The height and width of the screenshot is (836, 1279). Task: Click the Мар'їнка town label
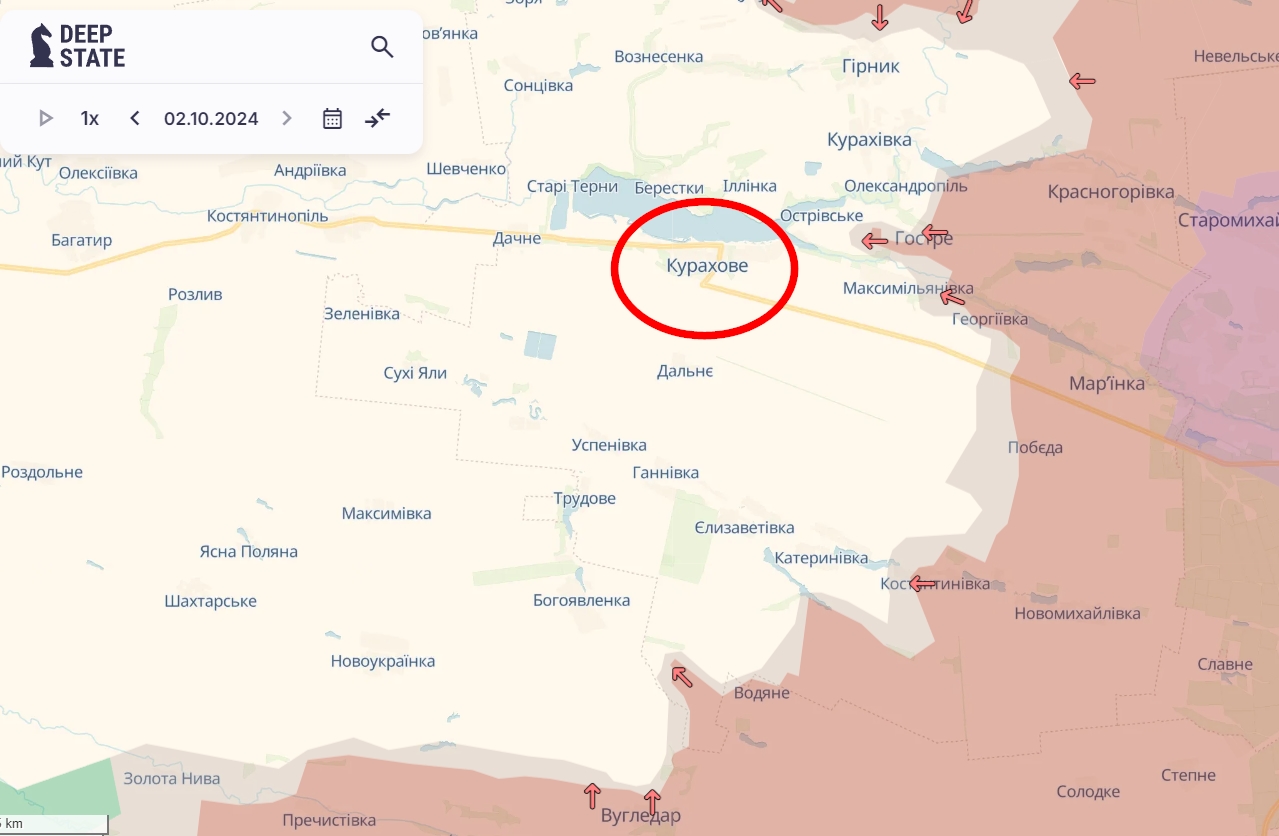tap(1107, 383)
